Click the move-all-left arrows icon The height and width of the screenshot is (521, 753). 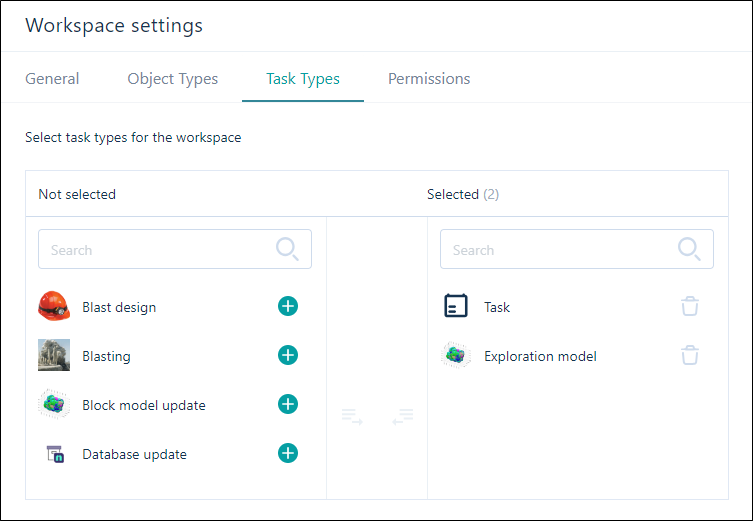click(x=402, y=416)
